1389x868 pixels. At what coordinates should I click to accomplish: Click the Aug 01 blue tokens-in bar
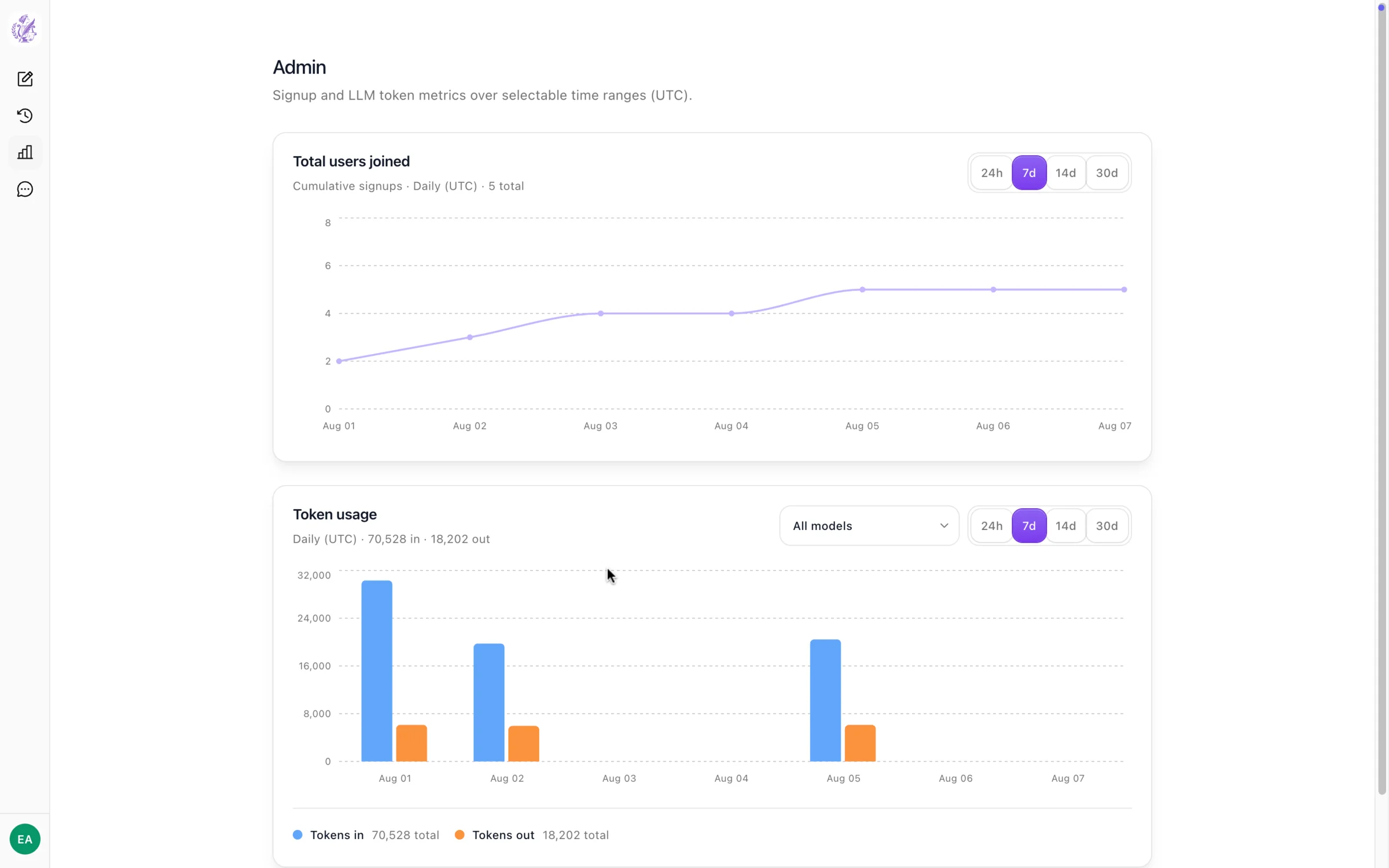pos(377,671)
